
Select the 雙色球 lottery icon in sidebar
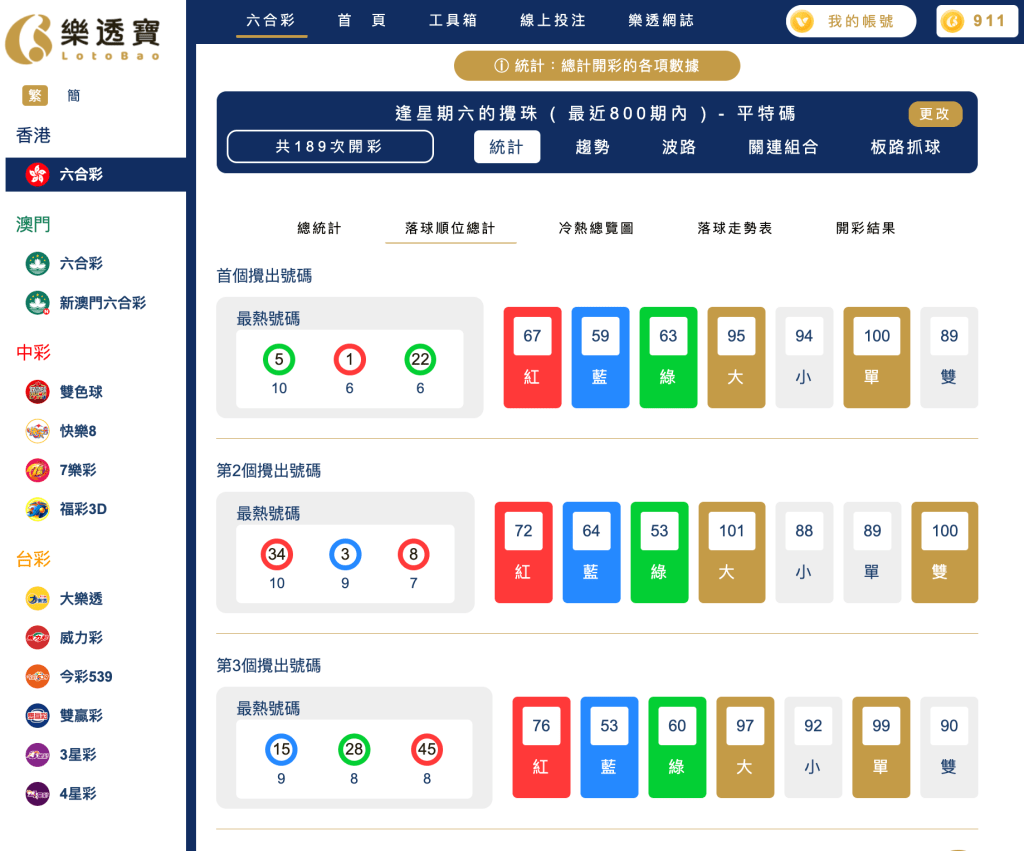(38, 392)
